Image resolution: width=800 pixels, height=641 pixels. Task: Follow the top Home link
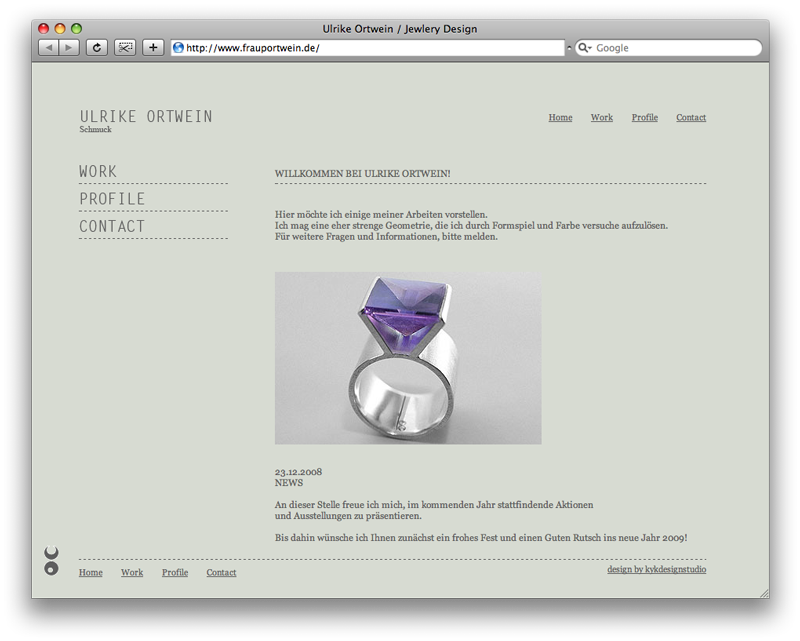[x=560, y=117]
